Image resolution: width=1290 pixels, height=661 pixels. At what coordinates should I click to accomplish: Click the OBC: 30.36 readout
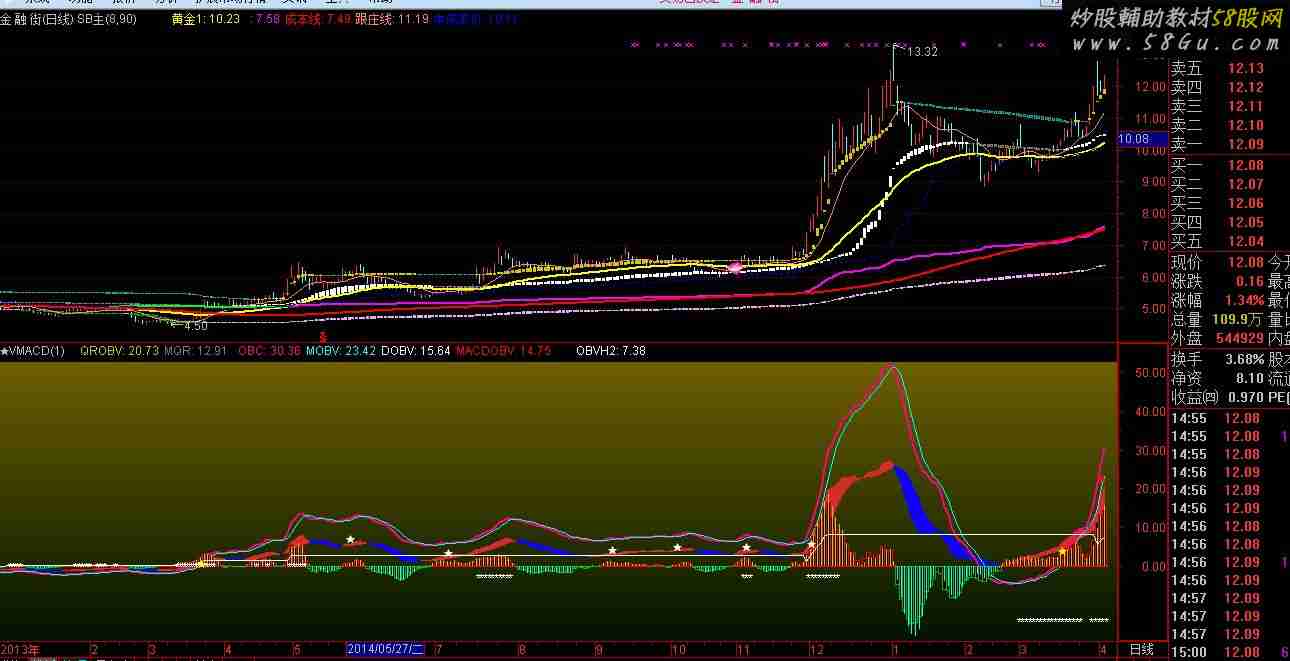pyautogui.click(x=271, y=351)
